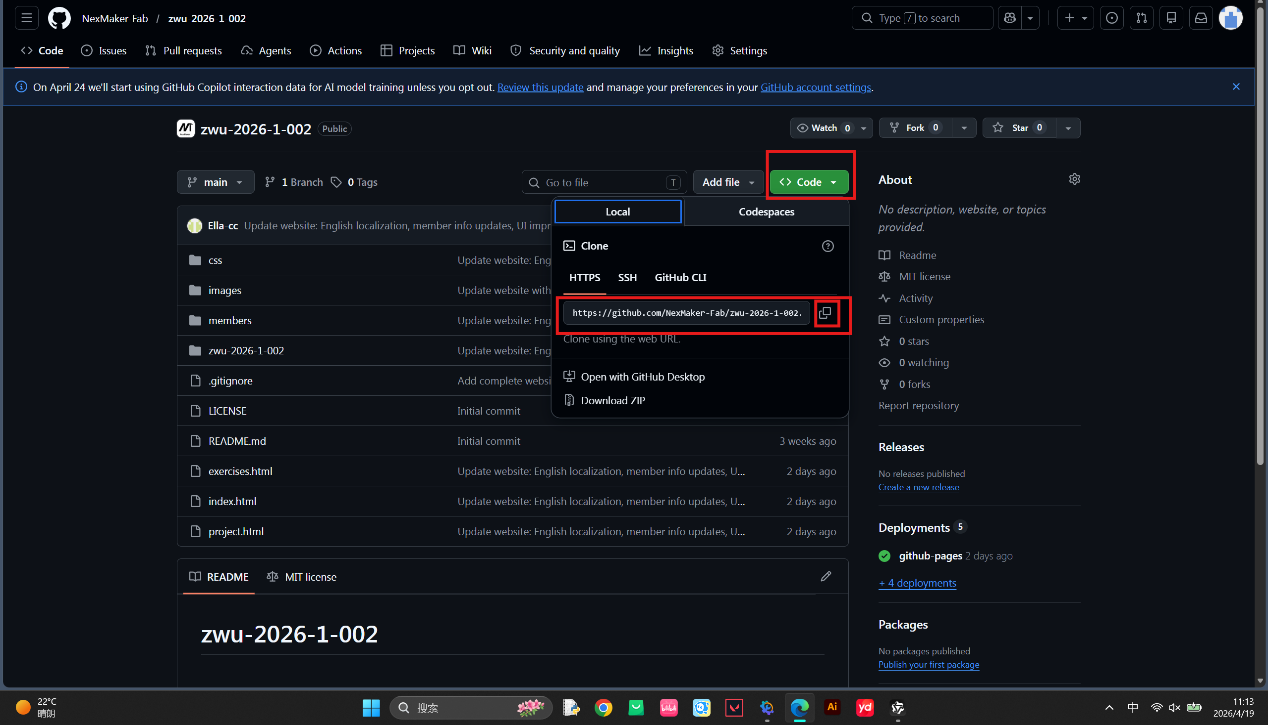Screen dimensions: 1268x725
Task: Open the images folder
Action: click(225, 290)
